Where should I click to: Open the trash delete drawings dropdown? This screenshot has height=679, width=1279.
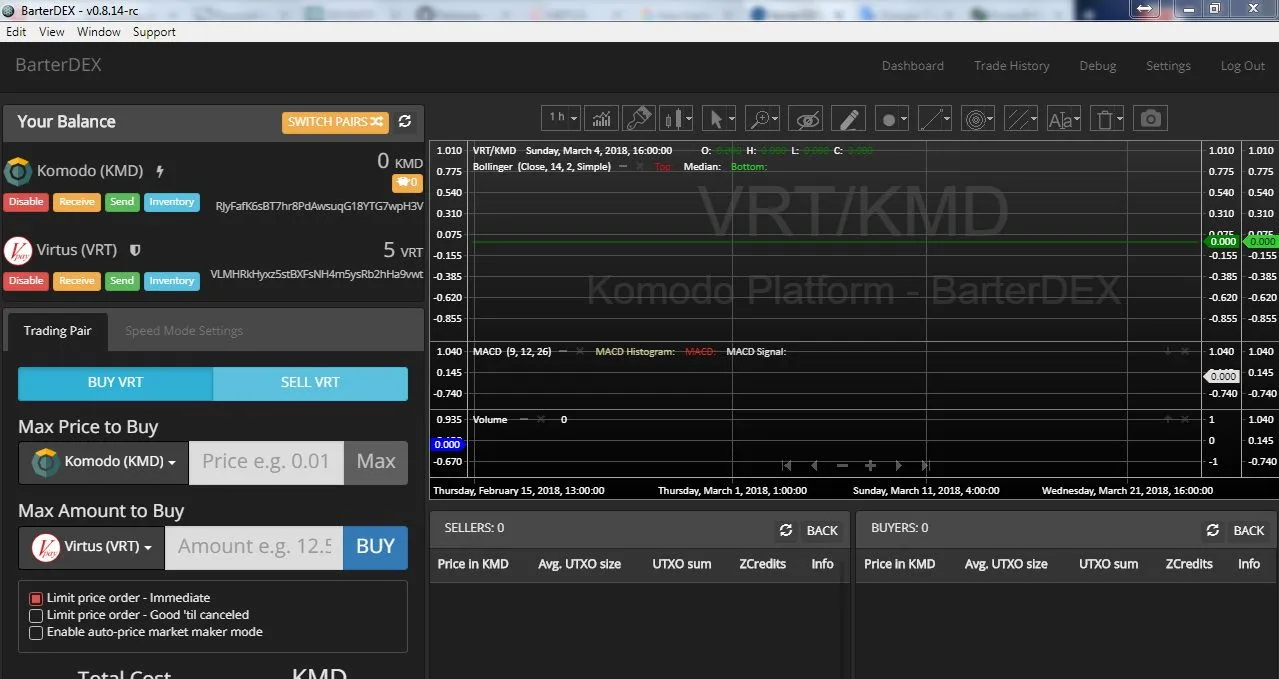tap(1107, 119)
